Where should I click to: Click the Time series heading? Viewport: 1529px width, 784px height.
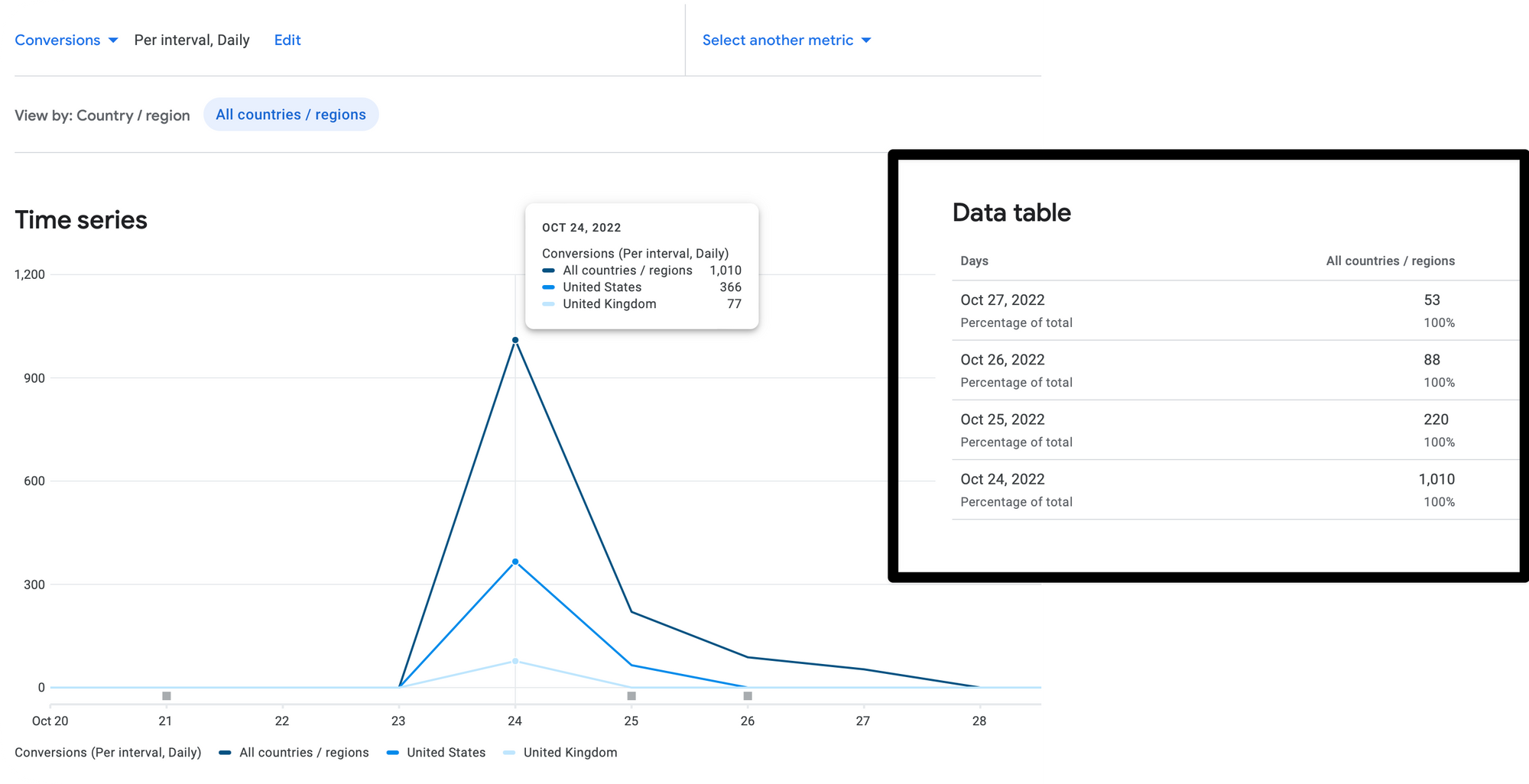[x=81, y=220]
